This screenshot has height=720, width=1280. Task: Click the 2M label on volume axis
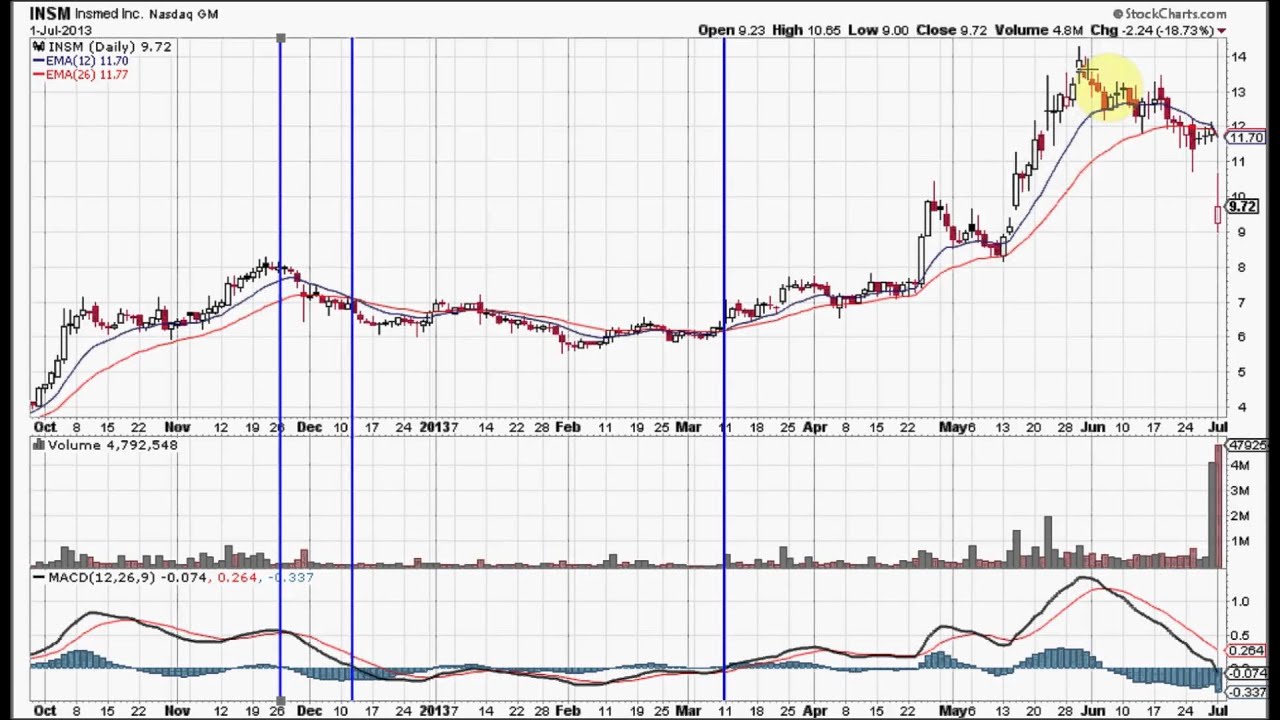coord(1240,516)
